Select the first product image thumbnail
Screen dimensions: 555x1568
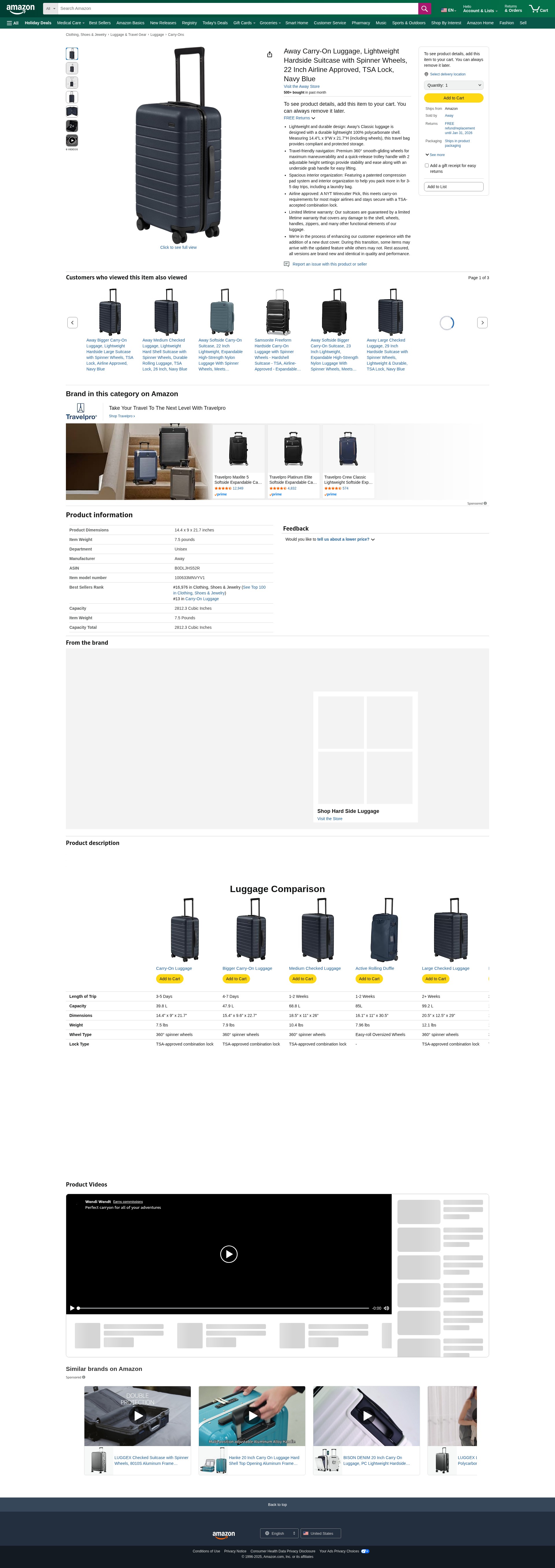point(72,53)
